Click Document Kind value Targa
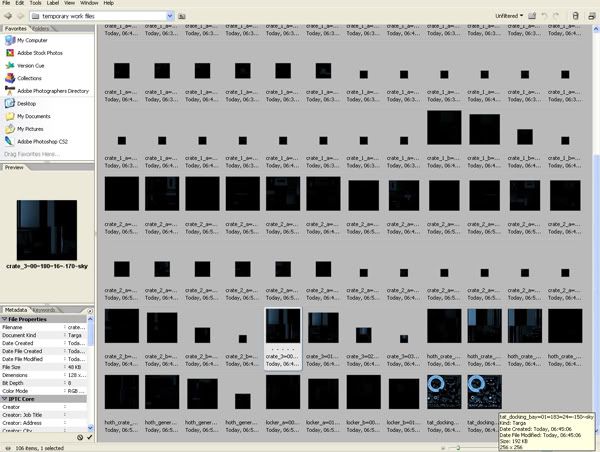The width and height of the screenshot is (600, 452). tap(75, 335)
